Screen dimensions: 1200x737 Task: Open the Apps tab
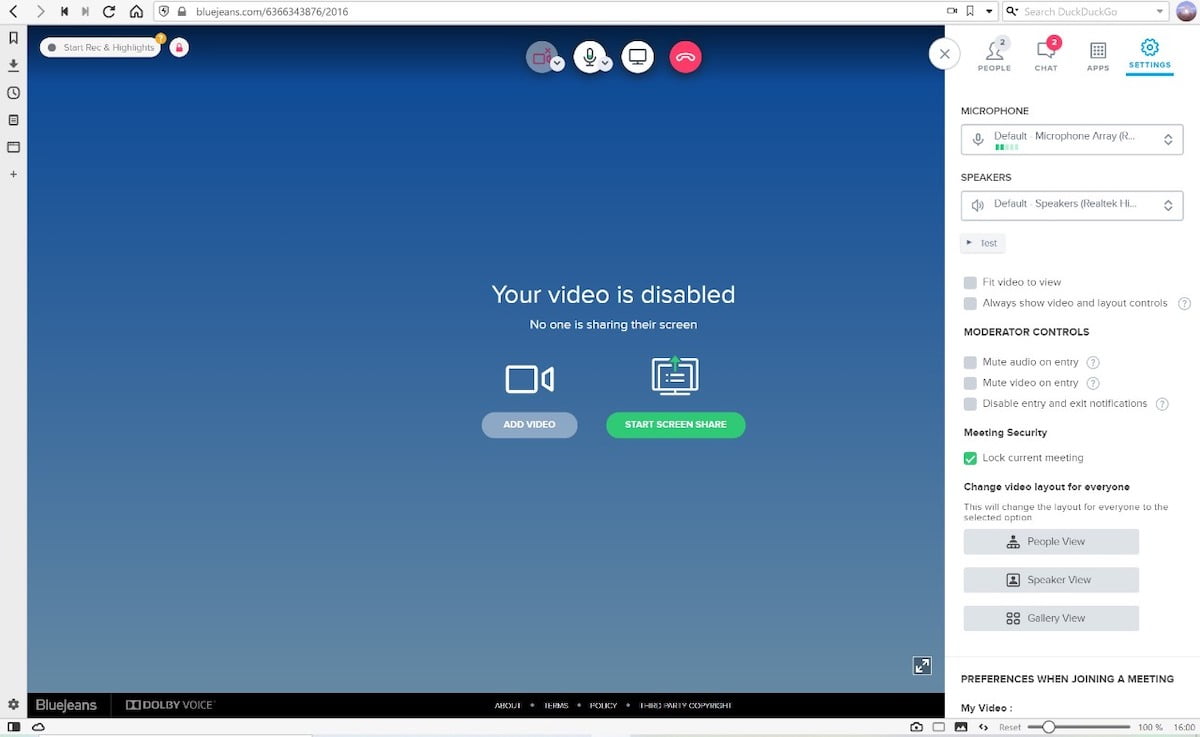[x=1098, y=55]
